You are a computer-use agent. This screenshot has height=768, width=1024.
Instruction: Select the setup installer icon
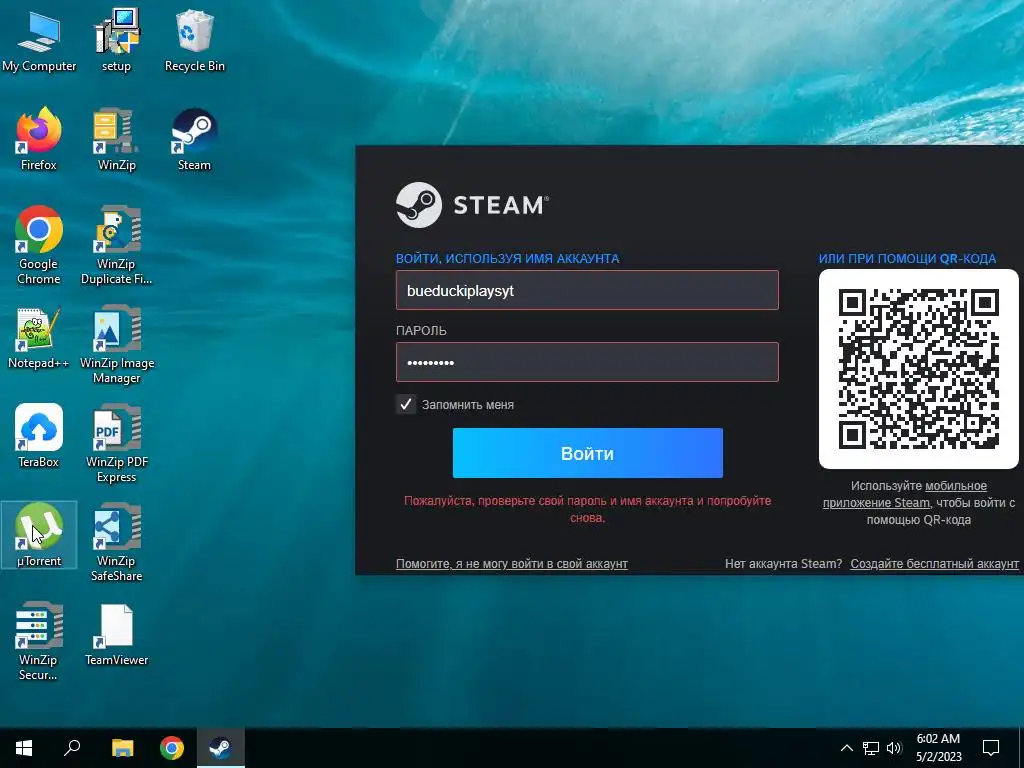coord(116,40)
